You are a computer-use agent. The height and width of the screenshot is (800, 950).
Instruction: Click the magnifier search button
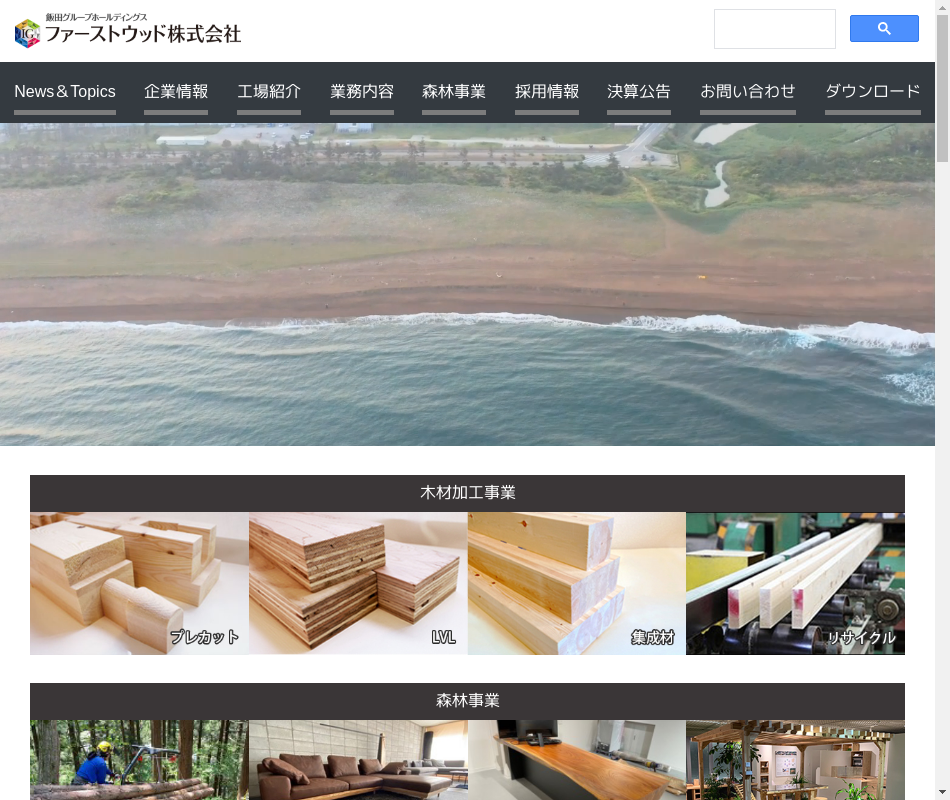click(x=884, y=29)
